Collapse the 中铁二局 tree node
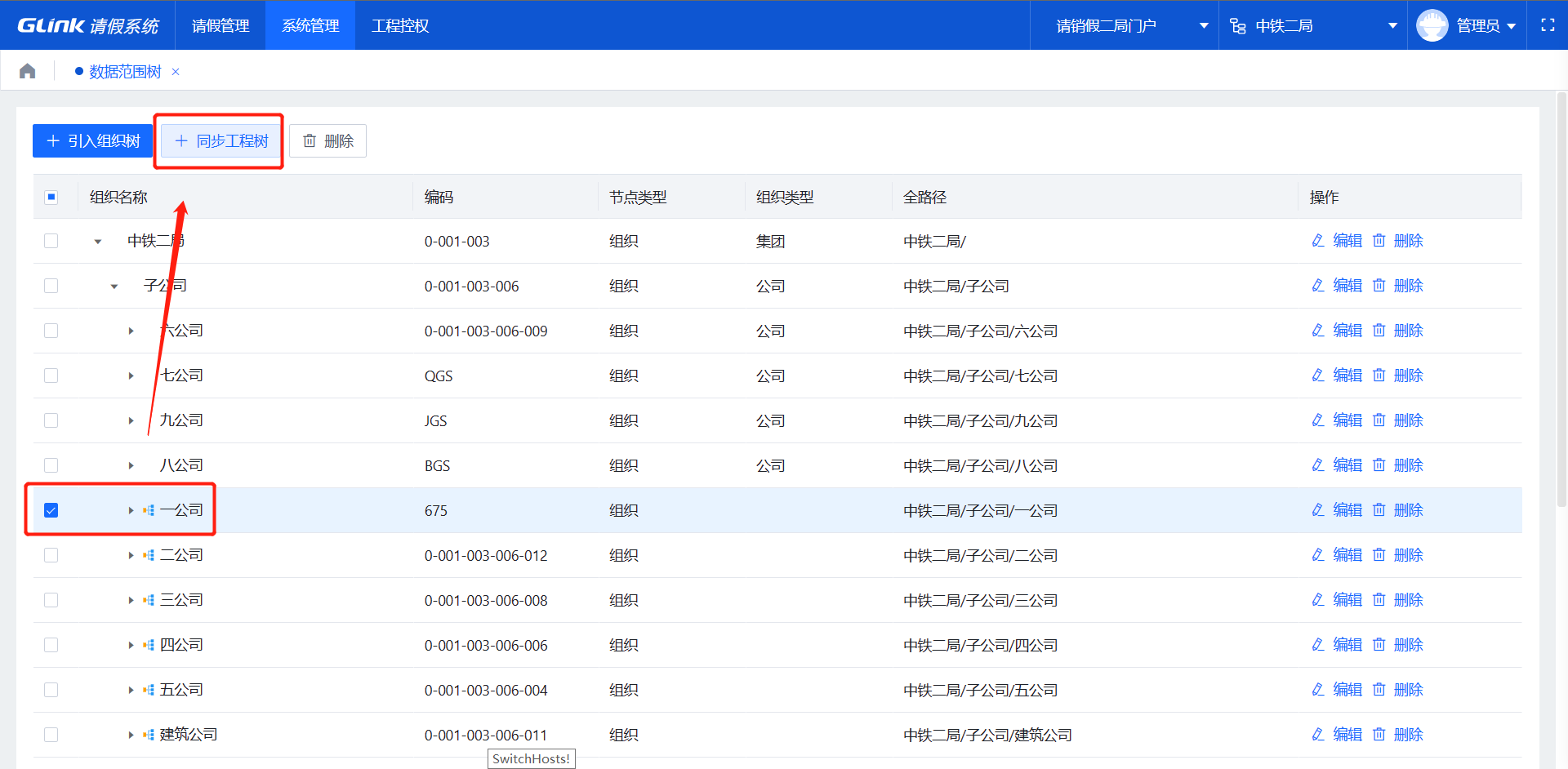 [x=98, y=242]
